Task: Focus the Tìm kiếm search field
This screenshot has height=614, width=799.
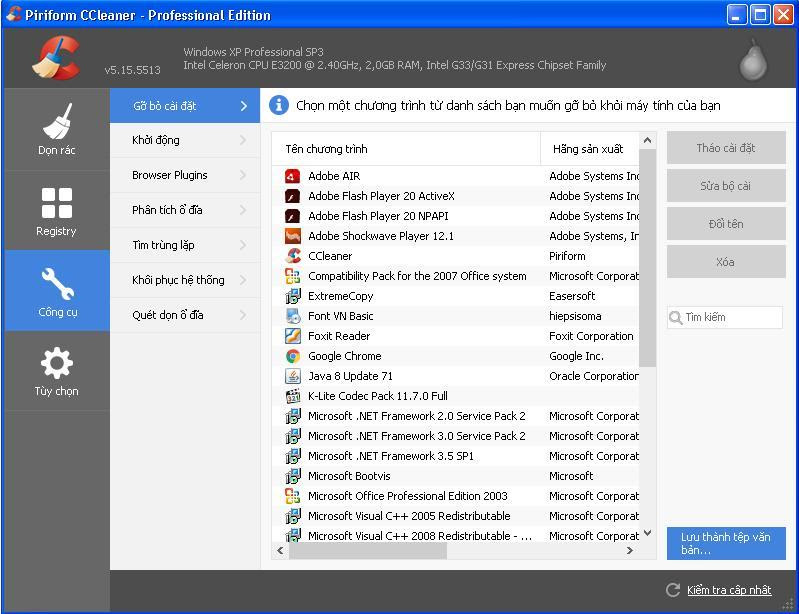Action: 725,317
